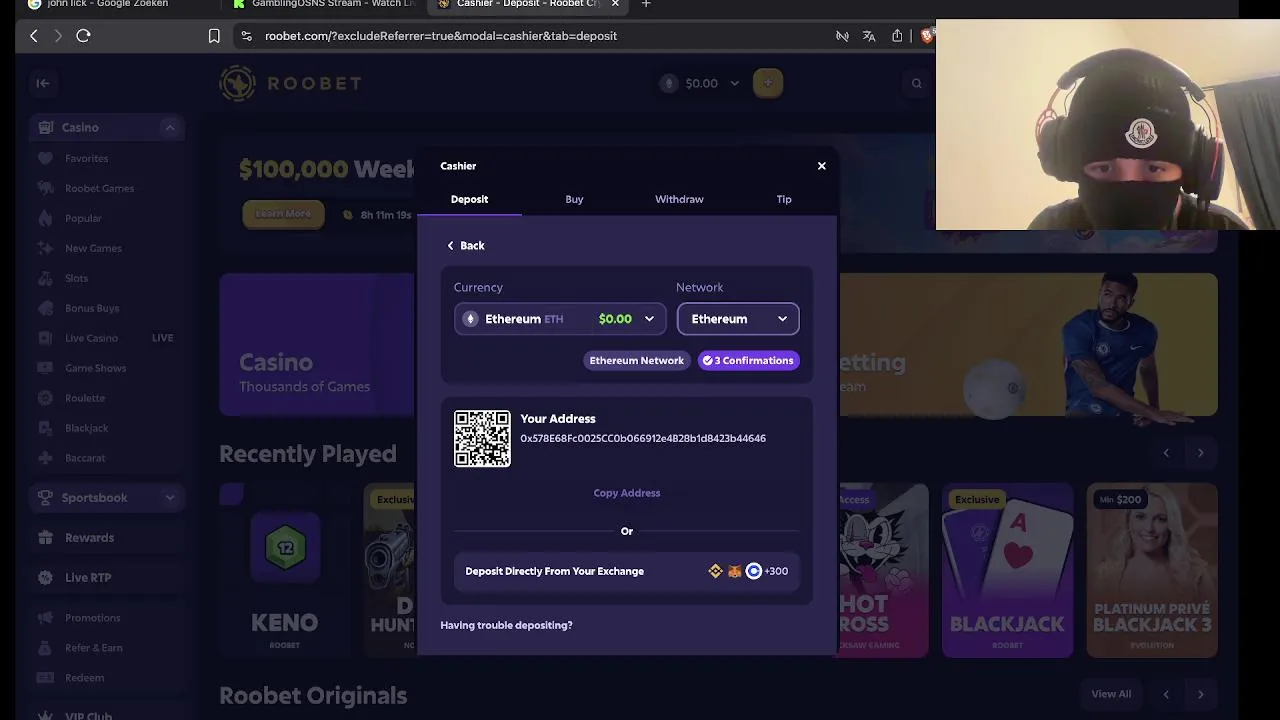Click the Learn More button on banner
The height and width of the screenshot is (720, 1280).
pos(283,214)
